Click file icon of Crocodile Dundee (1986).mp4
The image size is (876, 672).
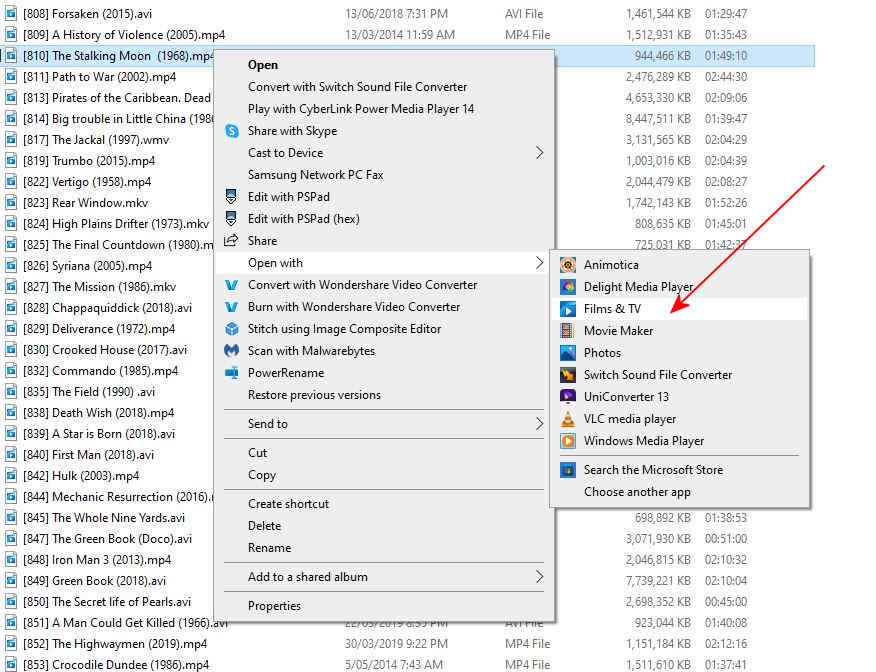(x=11, y=665)
